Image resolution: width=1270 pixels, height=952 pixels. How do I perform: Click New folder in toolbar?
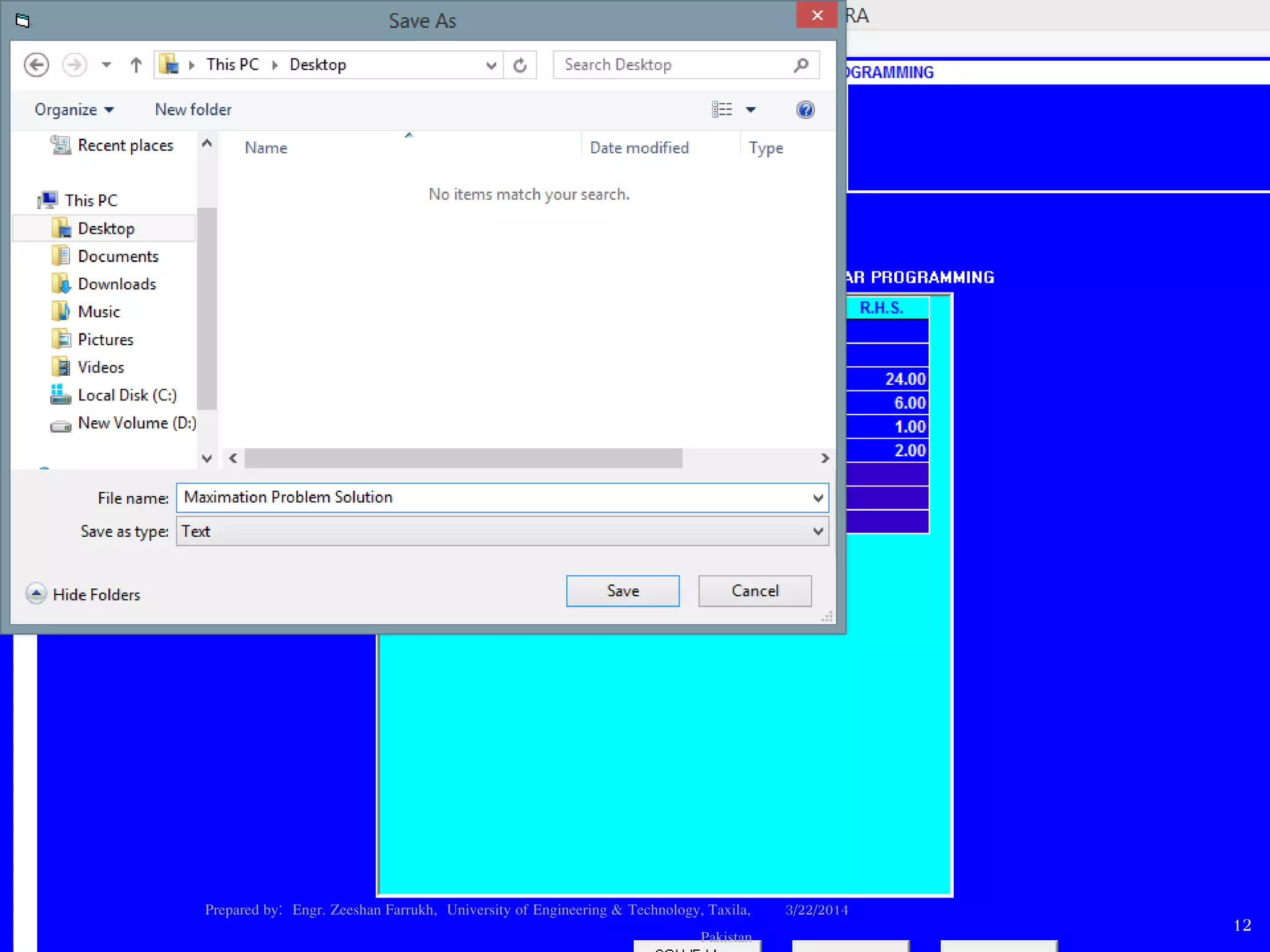193,110
